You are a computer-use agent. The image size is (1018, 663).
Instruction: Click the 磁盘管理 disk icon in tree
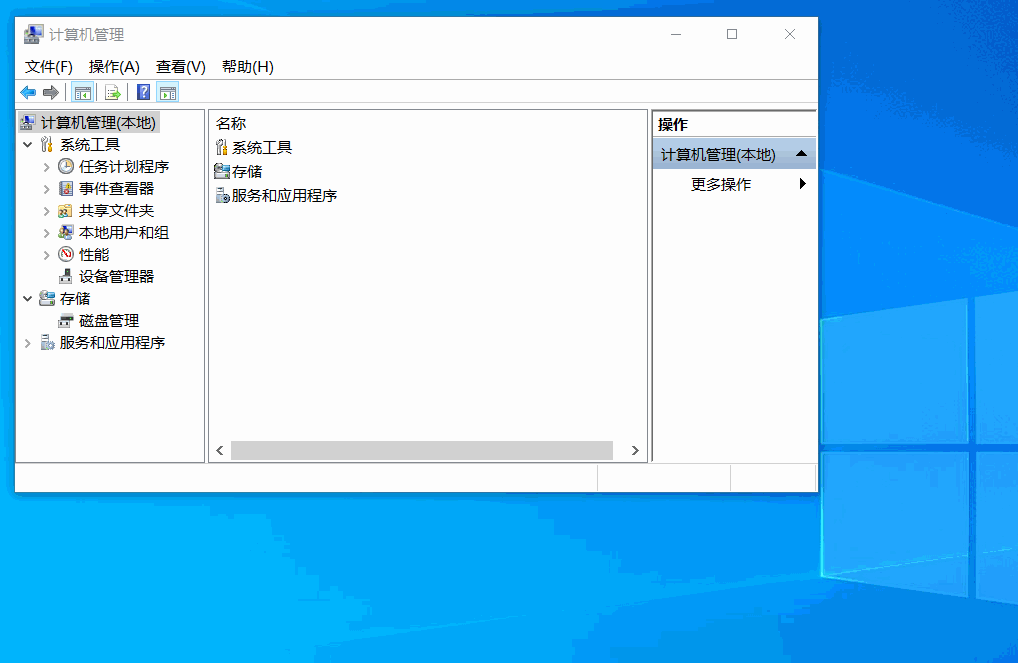coord(66,320)
